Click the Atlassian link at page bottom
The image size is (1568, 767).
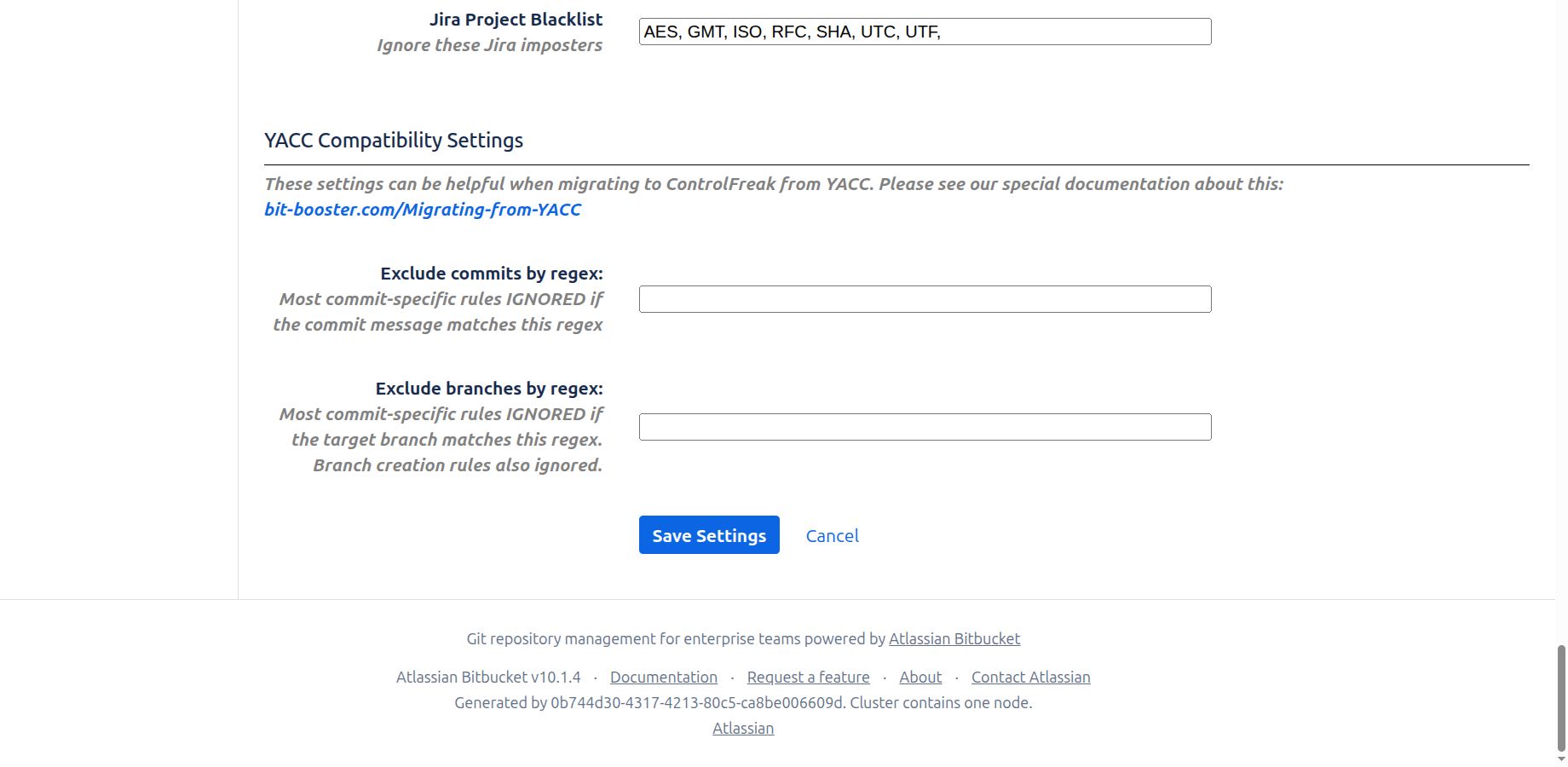[742, 728]
